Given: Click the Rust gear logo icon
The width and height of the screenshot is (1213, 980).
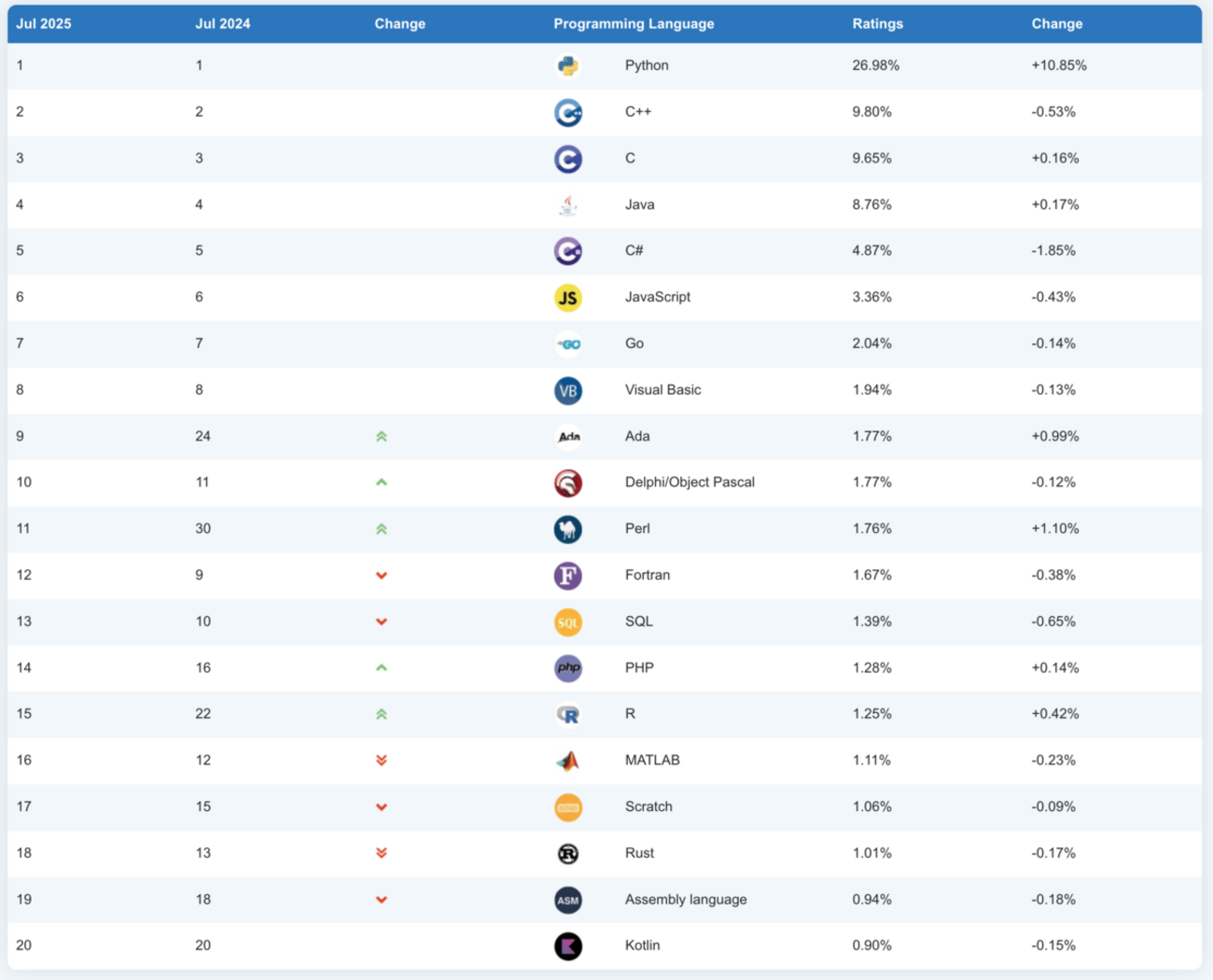Looking at the screenshot, I should 567,854.
